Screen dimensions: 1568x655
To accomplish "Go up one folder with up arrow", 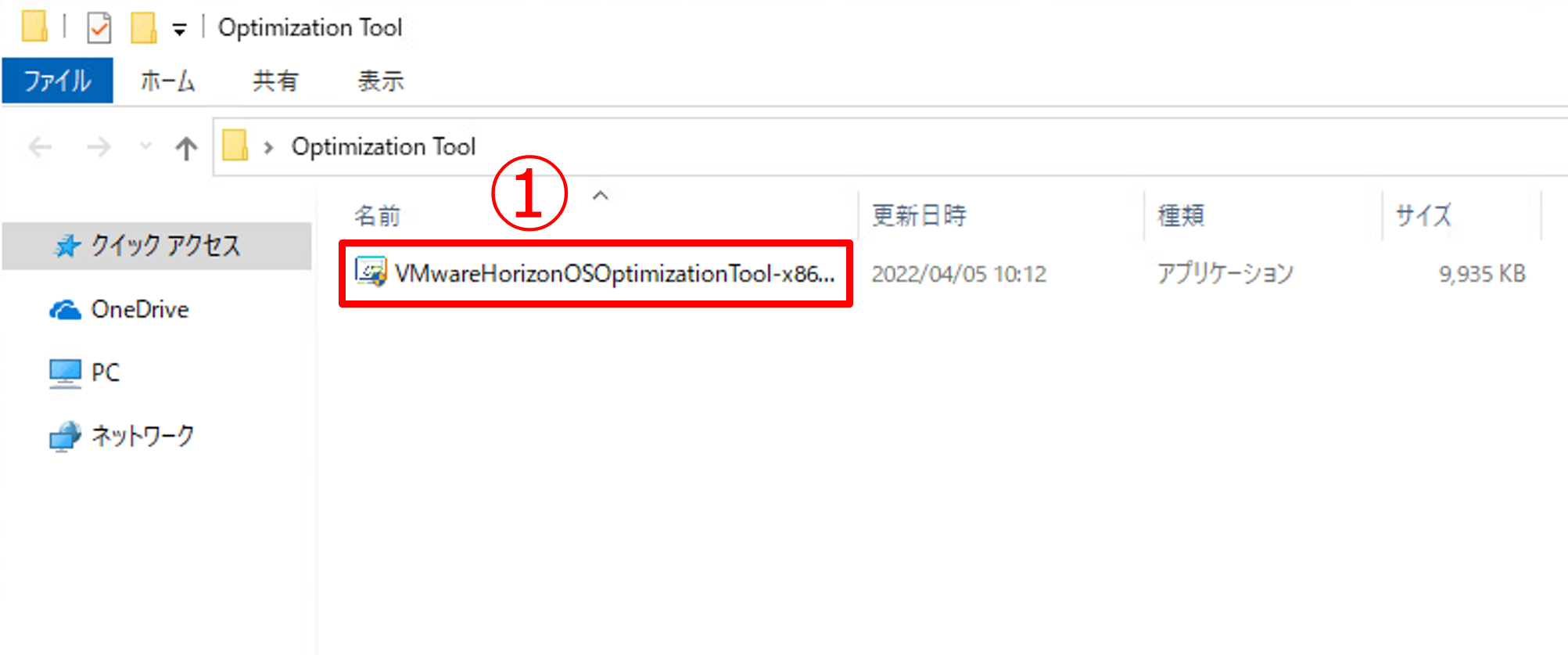I will (186, 147).
